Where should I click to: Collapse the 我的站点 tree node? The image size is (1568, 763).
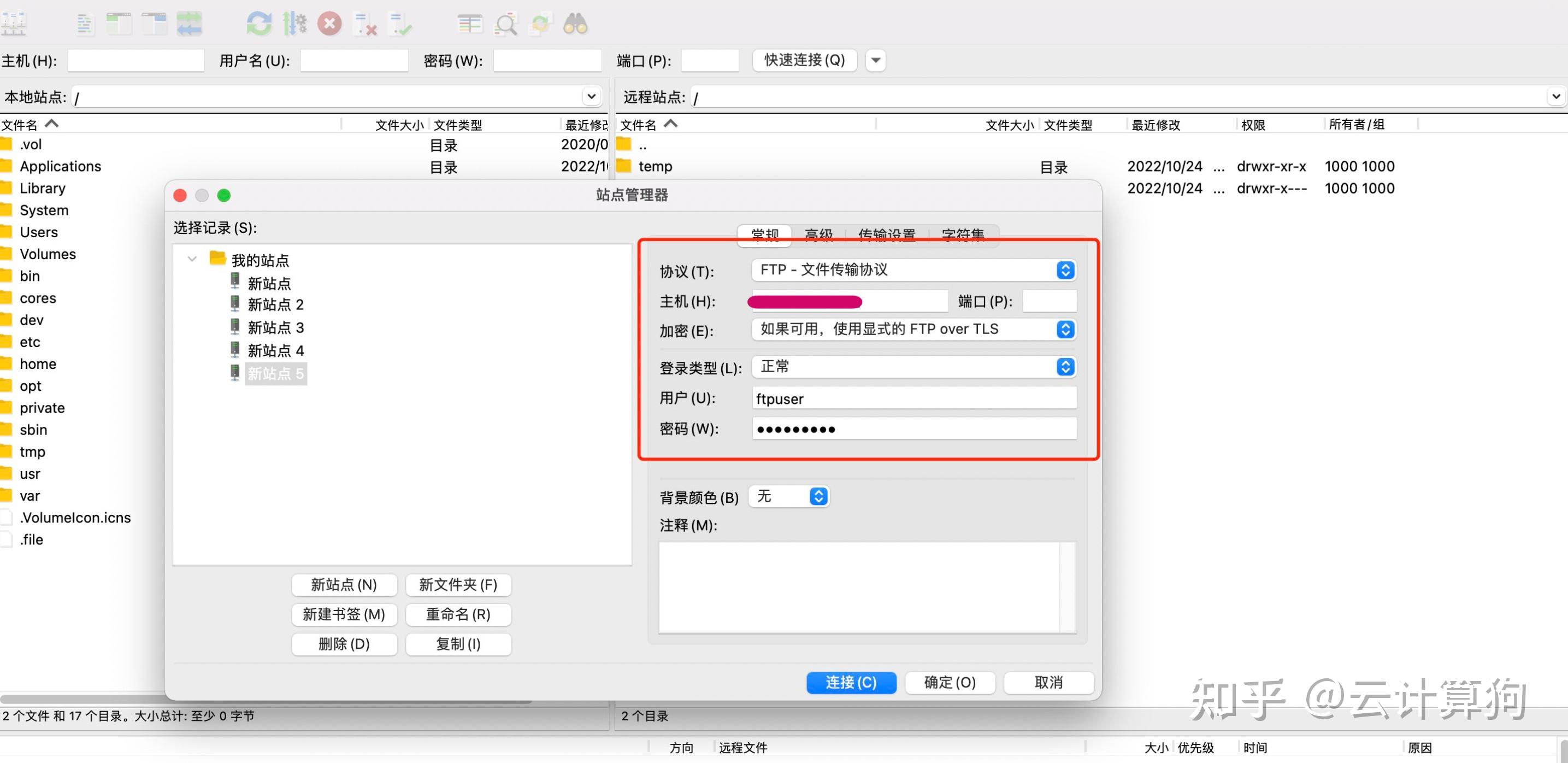tap(192, 260)
